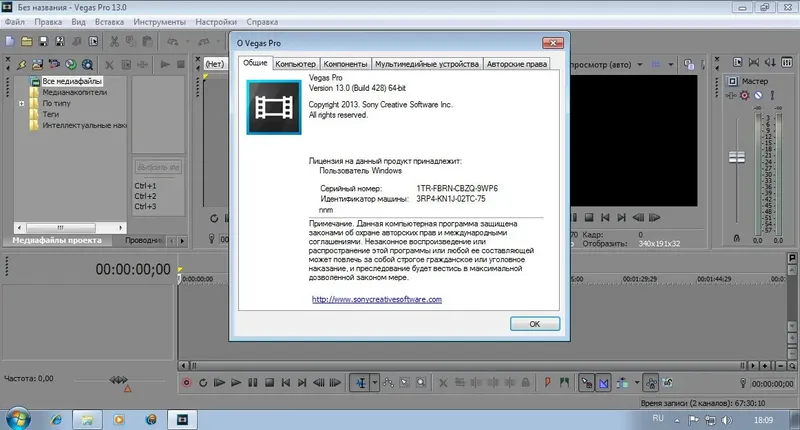This screenshot has width=800, height=430.
Task: Switch to Компоненты tab in About dialog
Action: tap(345, 64)
